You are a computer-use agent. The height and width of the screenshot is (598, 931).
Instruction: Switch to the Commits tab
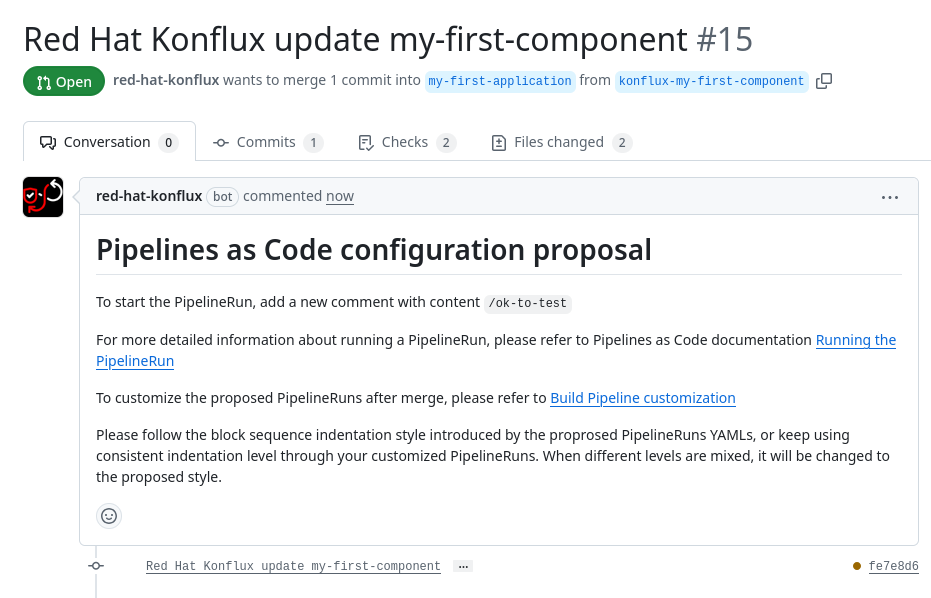click(268, 142)
